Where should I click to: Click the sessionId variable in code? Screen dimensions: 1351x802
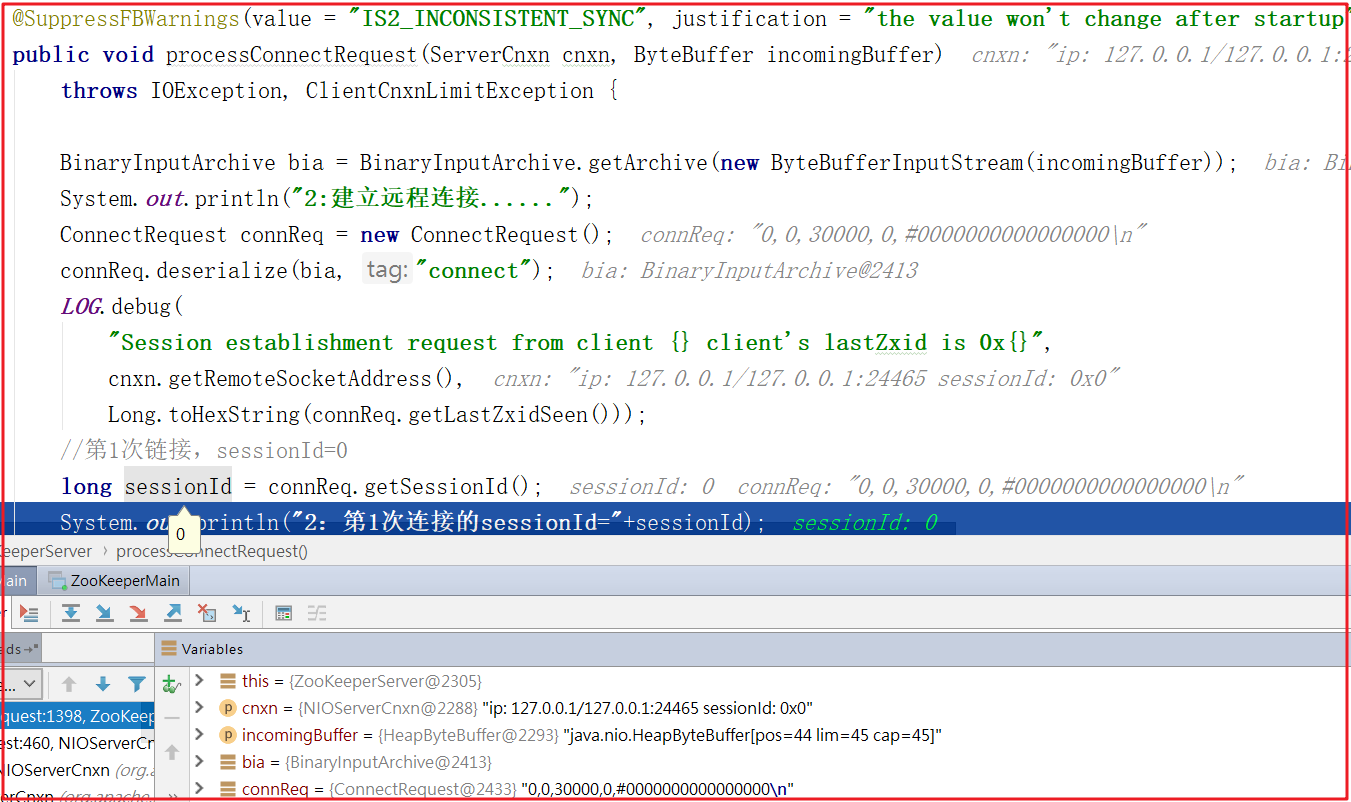tap(178, 487)
